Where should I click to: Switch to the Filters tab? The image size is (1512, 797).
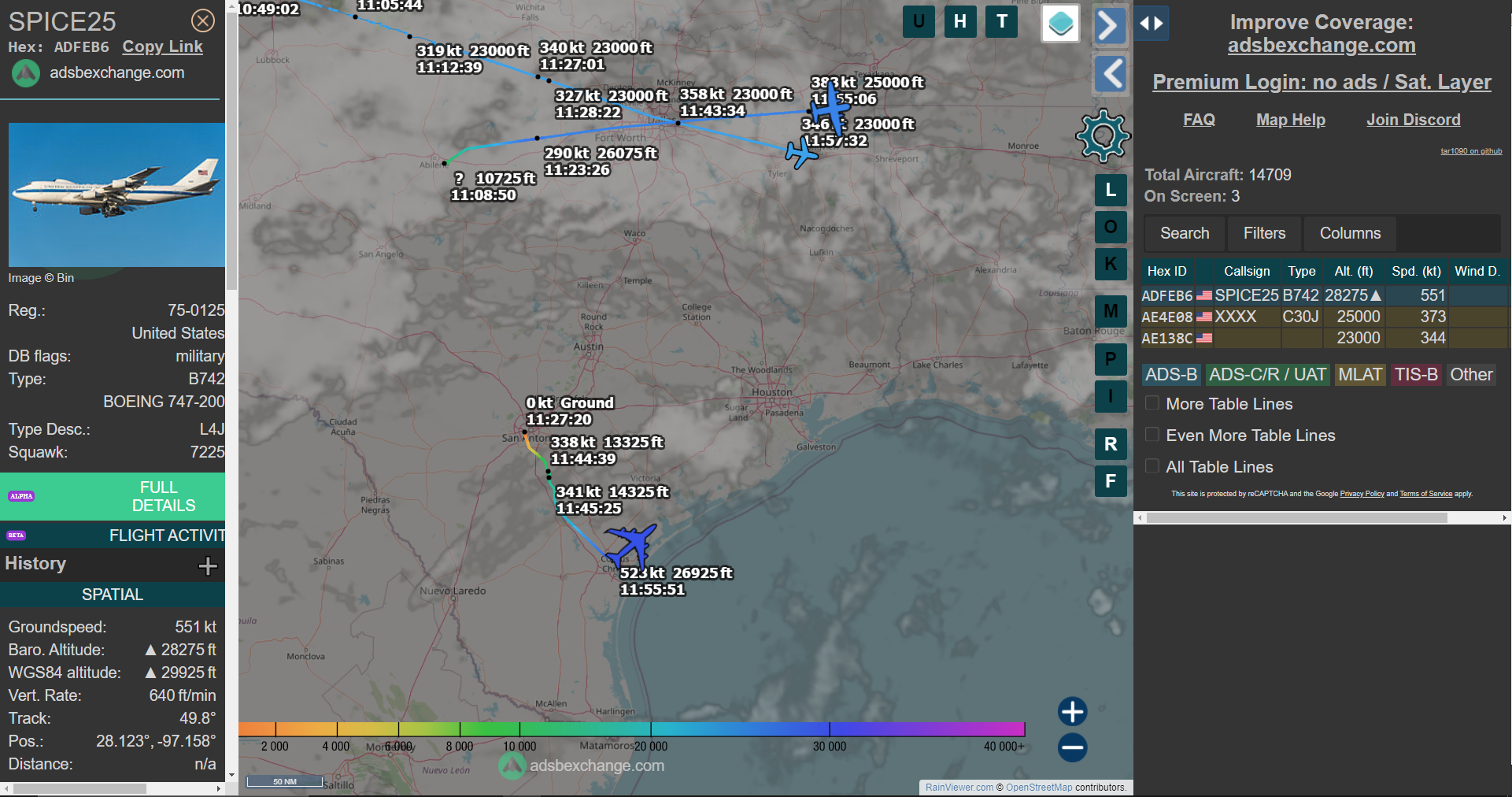(1264, 233)
